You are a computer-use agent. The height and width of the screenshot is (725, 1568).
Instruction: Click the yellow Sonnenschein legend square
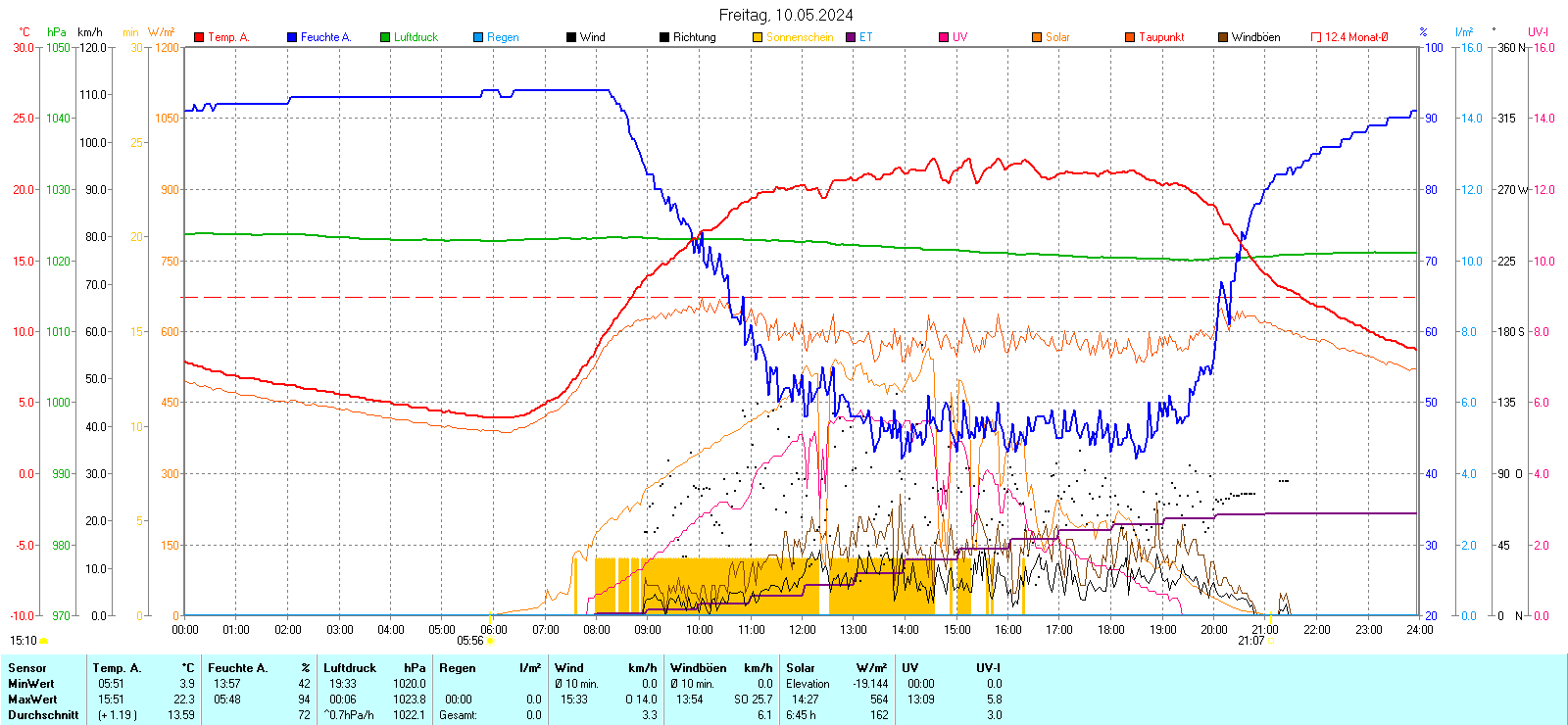point(758,37)
